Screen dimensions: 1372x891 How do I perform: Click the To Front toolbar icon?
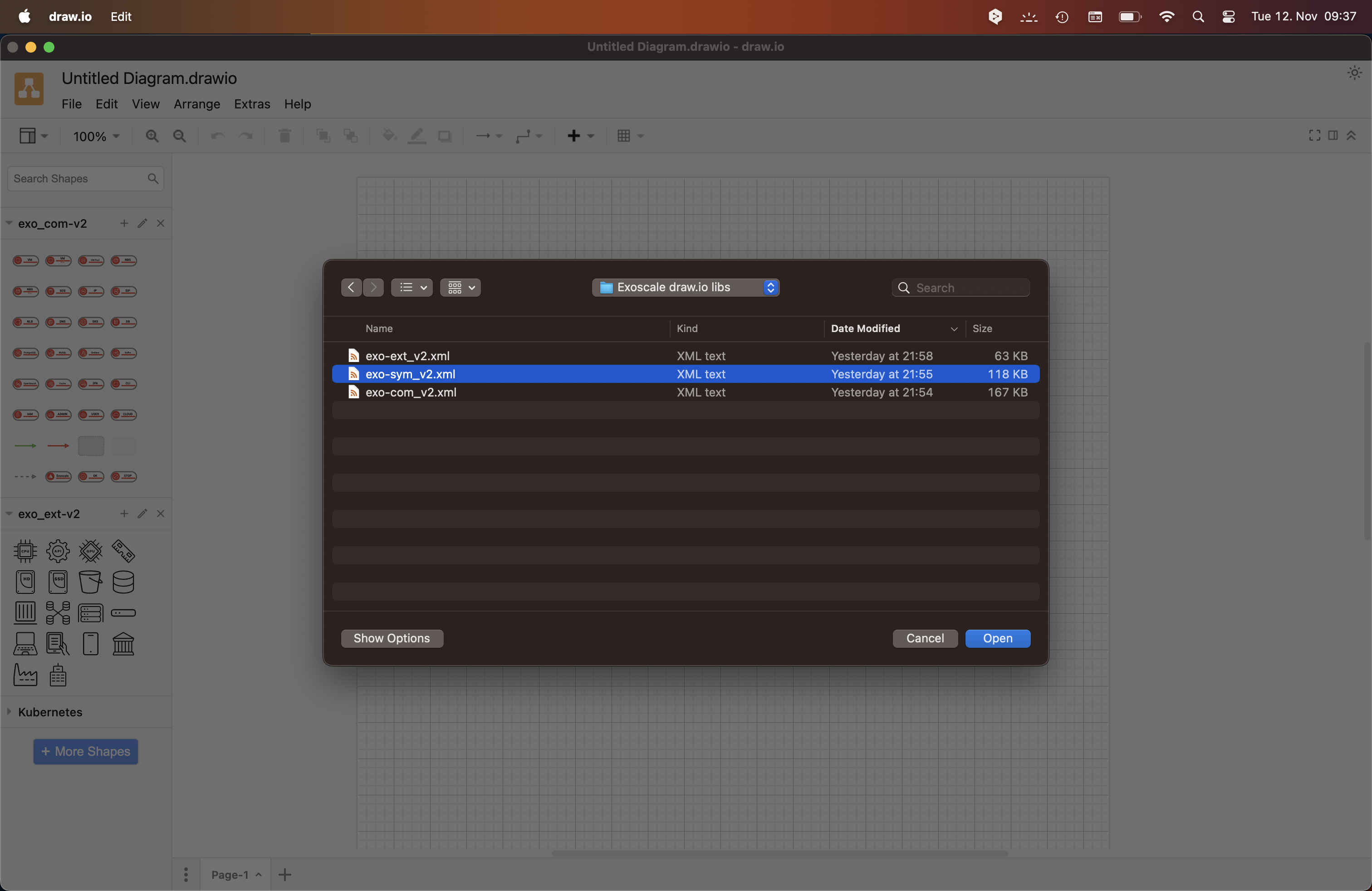(323, 136)
